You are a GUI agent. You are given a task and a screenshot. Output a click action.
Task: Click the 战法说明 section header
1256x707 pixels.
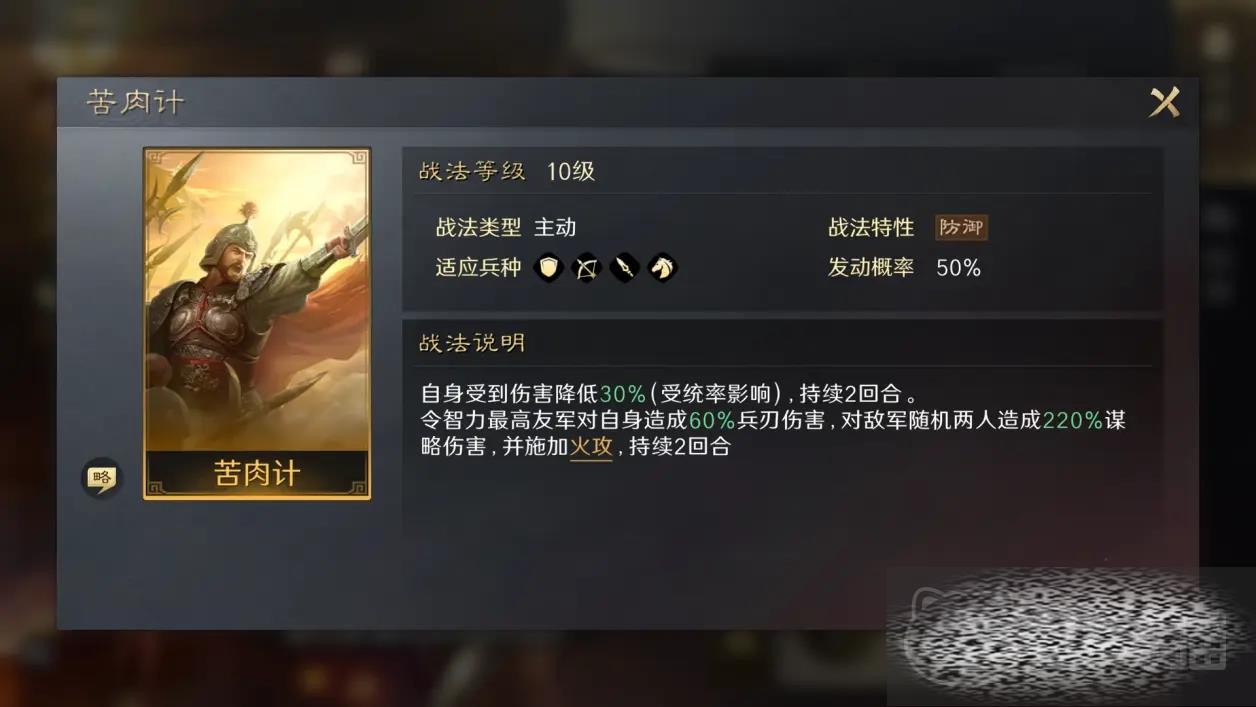tap(472, 343)
